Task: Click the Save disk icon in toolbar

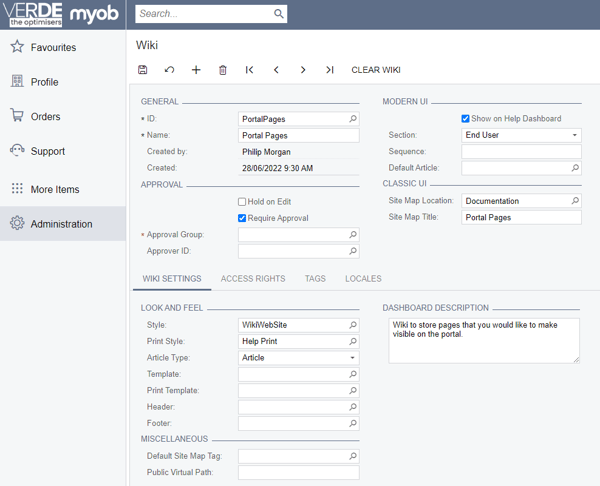Action: (143, 70)
